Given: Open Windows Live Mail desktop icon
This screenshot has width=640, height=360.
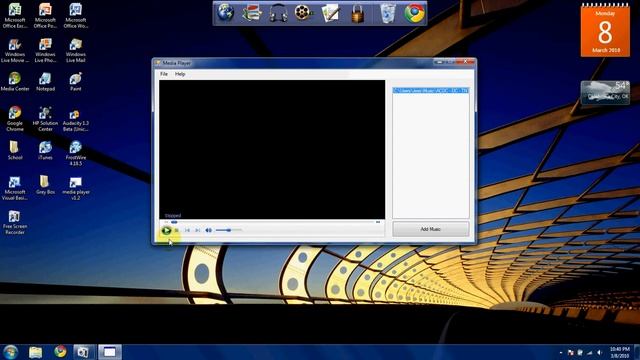Looking at the screenshot, I should click(76, 50).
